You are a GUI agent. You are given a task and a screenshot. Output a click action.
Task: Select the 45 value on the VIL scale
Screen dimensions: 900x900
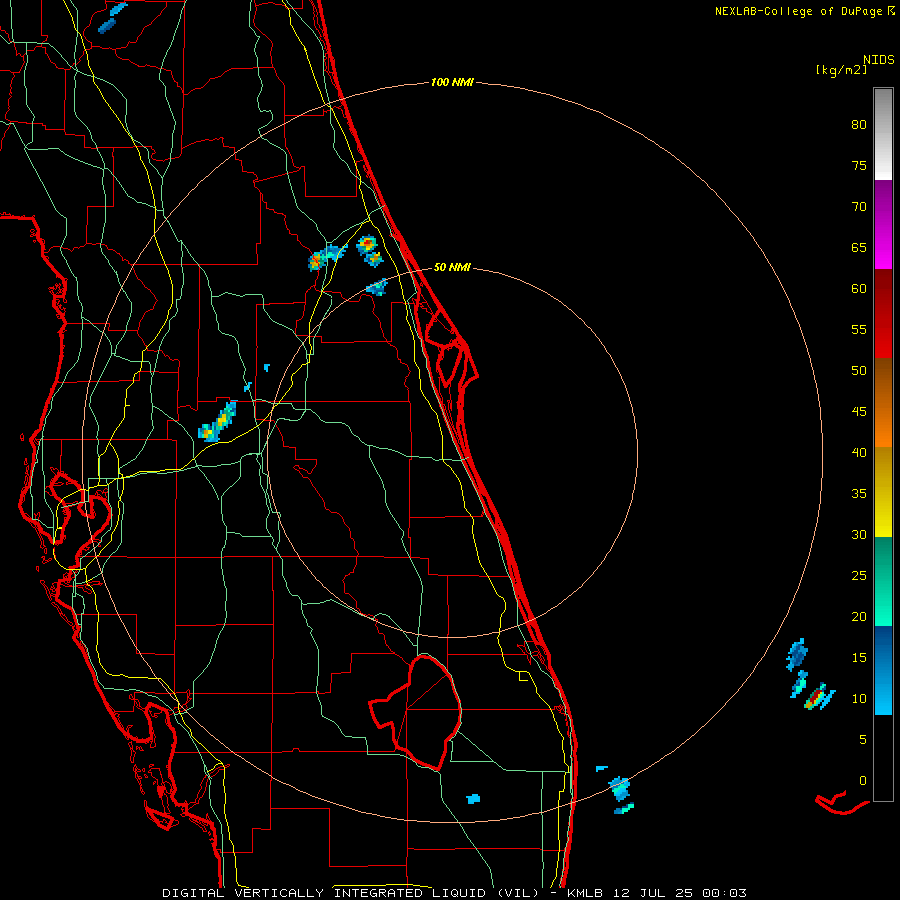click(x=859, y=412)
